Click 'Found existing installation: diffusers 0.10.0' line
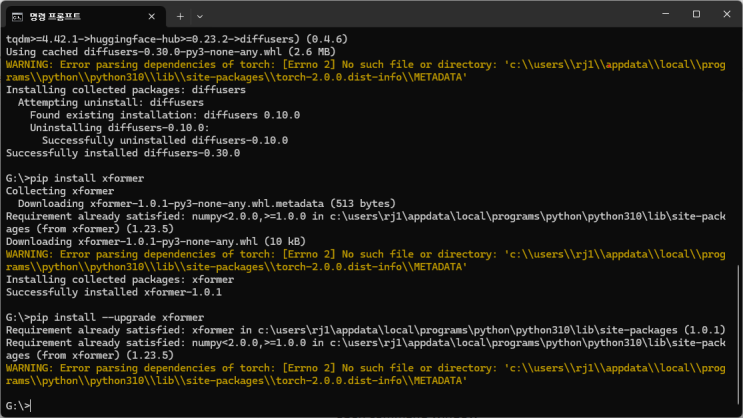743x418 pixels. point(165,115)
